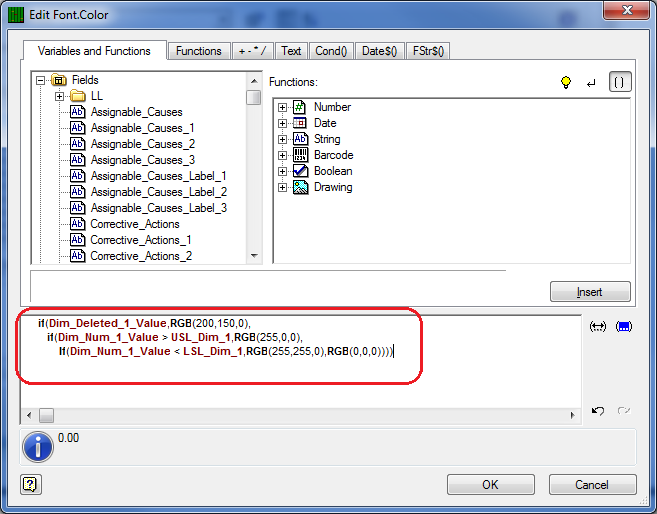Screen dimensions: 657x514
Task: Open the Date$() tab
Action: [x=379, y=51]
